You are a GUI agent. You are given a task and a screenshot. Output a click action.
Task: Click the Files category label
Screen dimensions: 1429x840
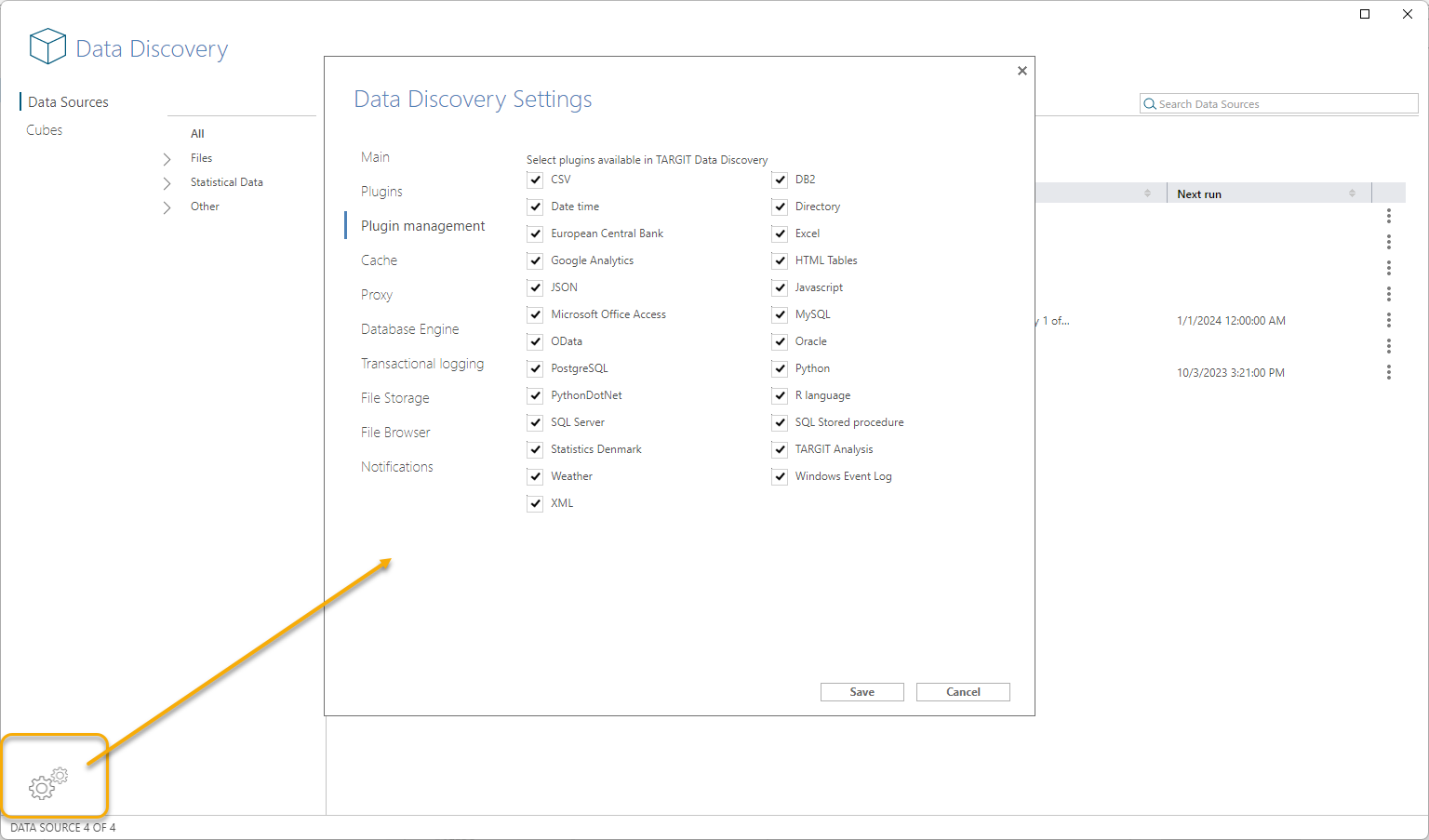point(201,158)
